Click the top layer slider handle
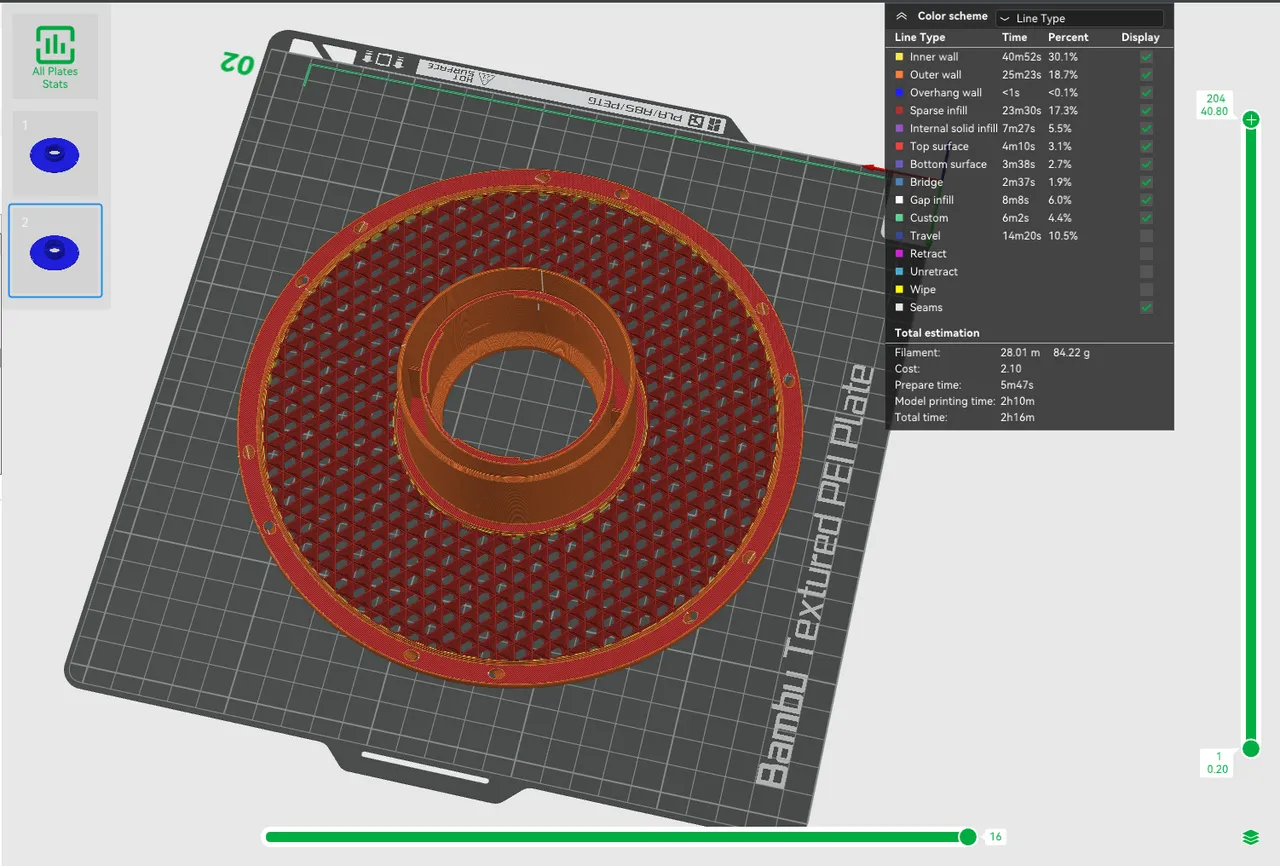The width and height of the screenshot is (1280, 866). coord(1251,119)
